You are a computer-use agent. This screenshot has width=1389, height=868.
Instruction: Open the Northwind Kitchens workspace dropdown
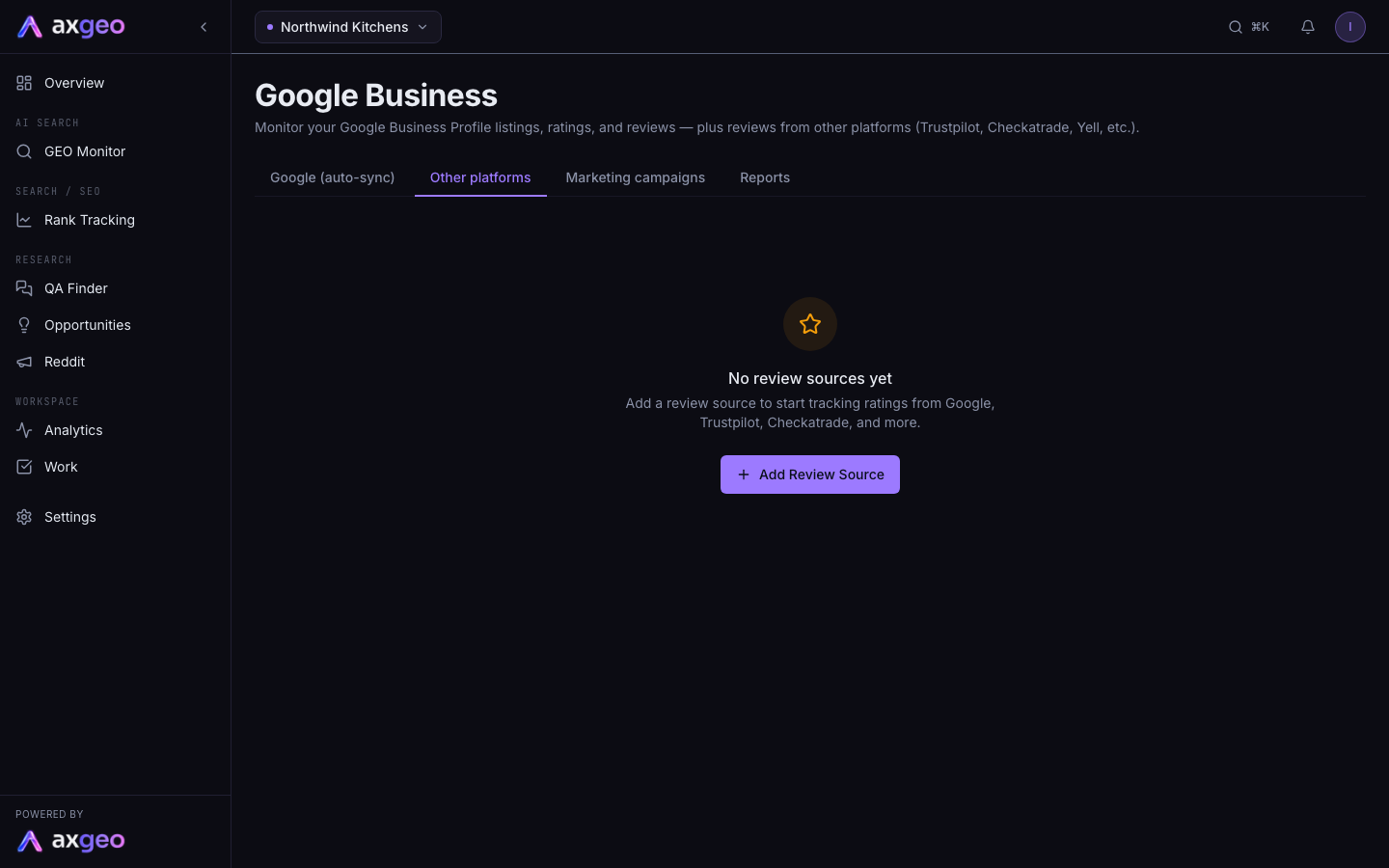pyautogui.click(x=348, y=27)
